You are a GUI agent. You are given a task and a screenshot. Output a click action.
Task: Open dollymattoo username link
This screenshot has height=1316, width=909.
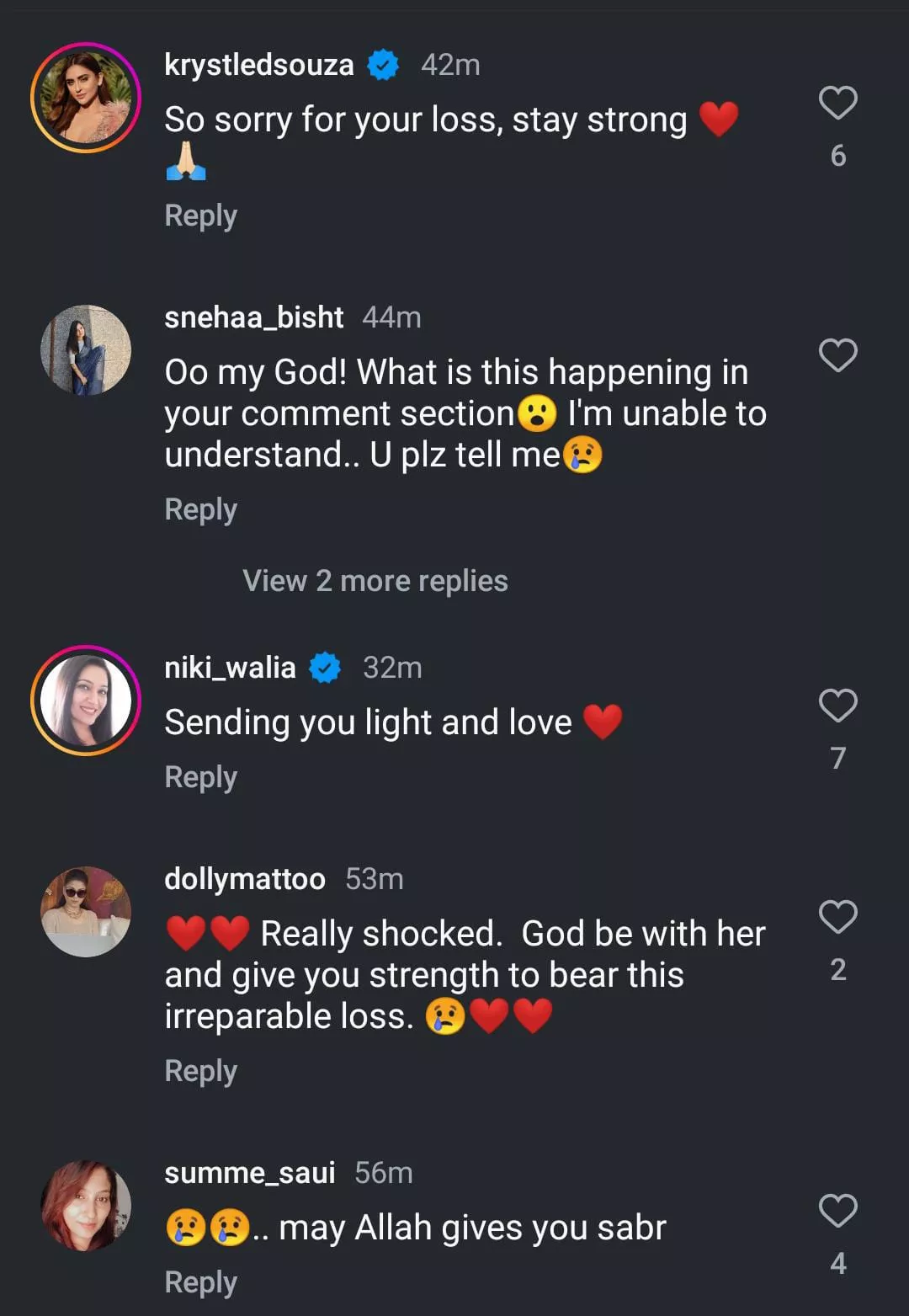click(244, 879)
